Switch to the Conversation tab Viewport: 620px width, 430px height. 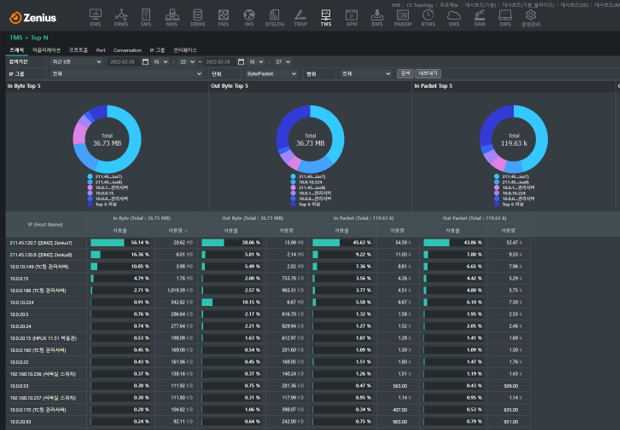click(x=127, y=49)
